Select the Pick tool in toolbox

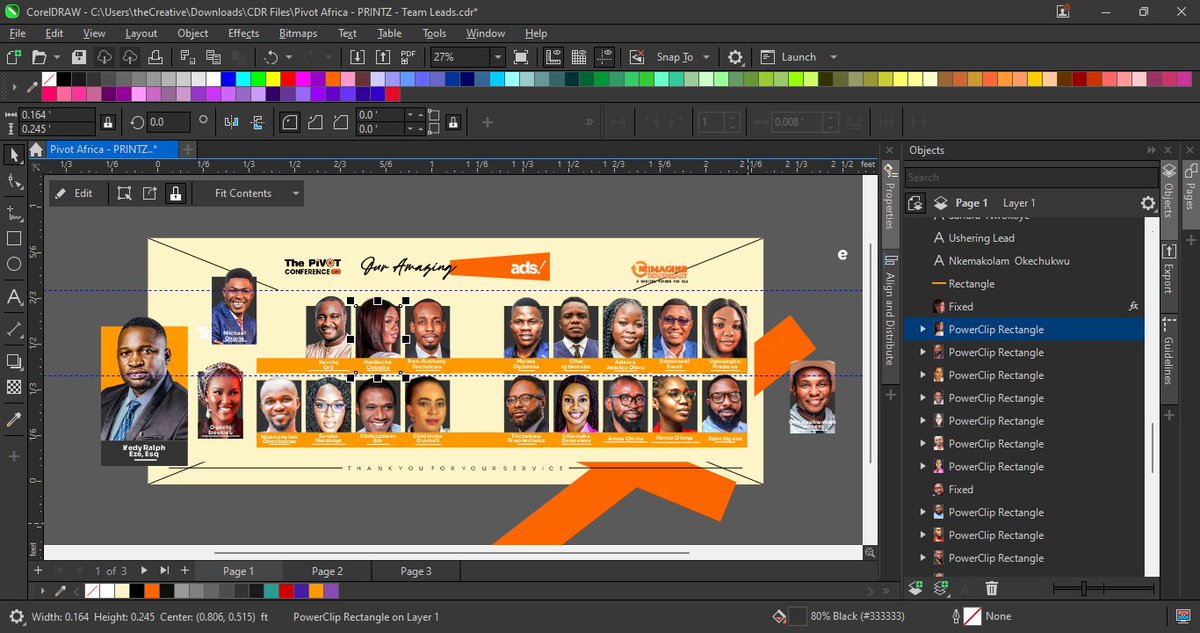14,155
